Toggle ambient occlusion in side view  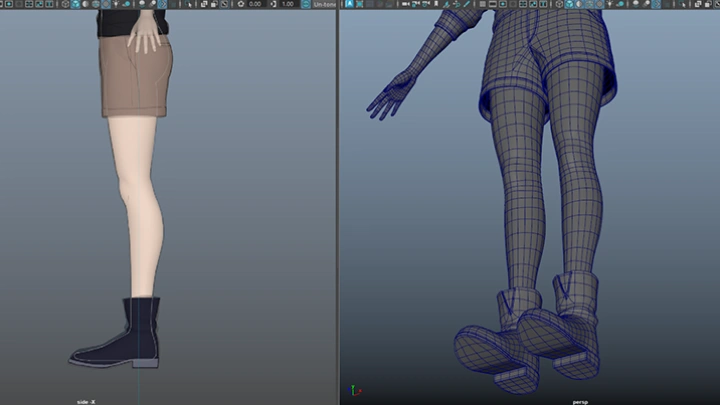click(x=142, y=4)
